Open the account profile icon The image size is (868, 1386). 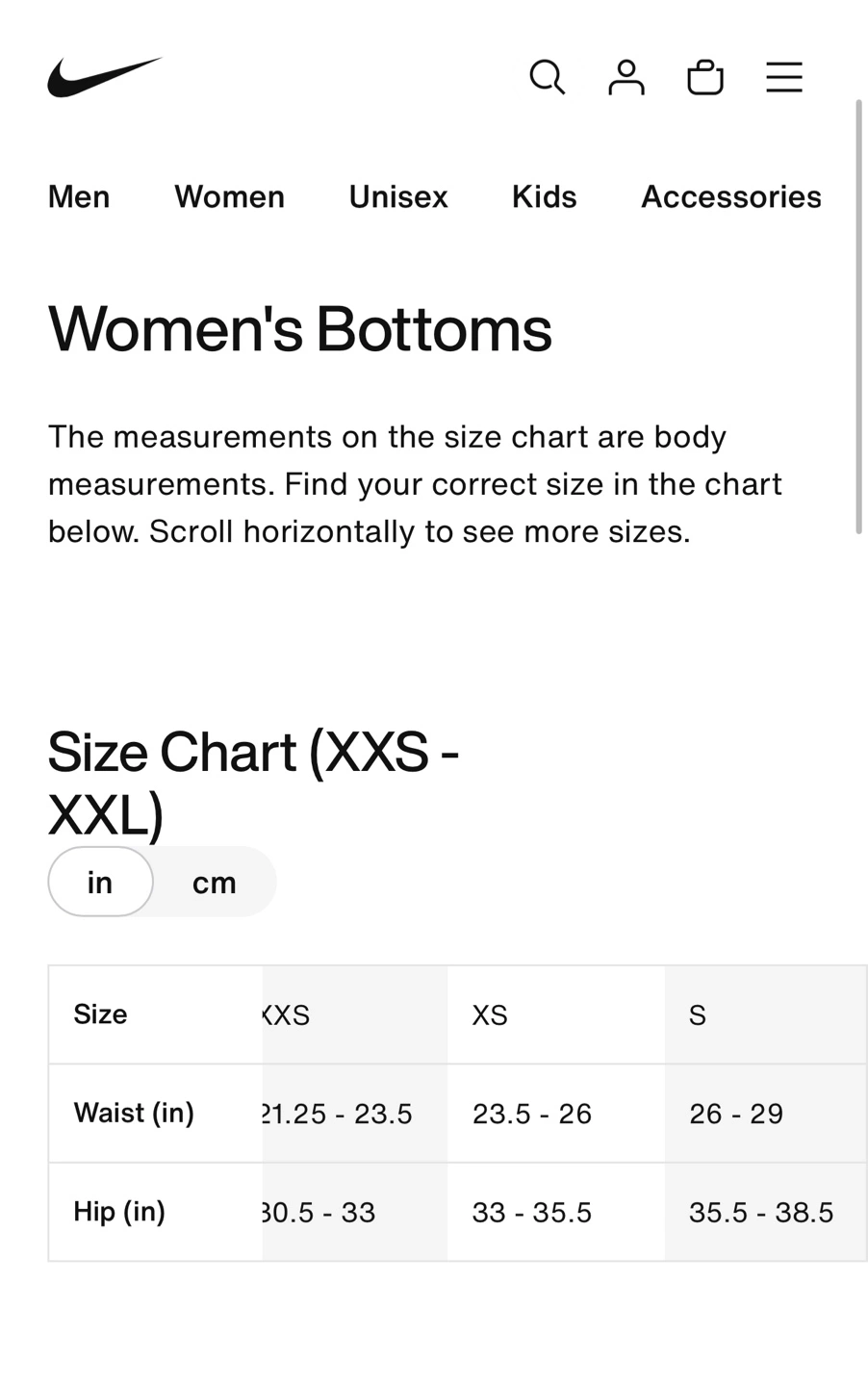[x=625, y=77]
